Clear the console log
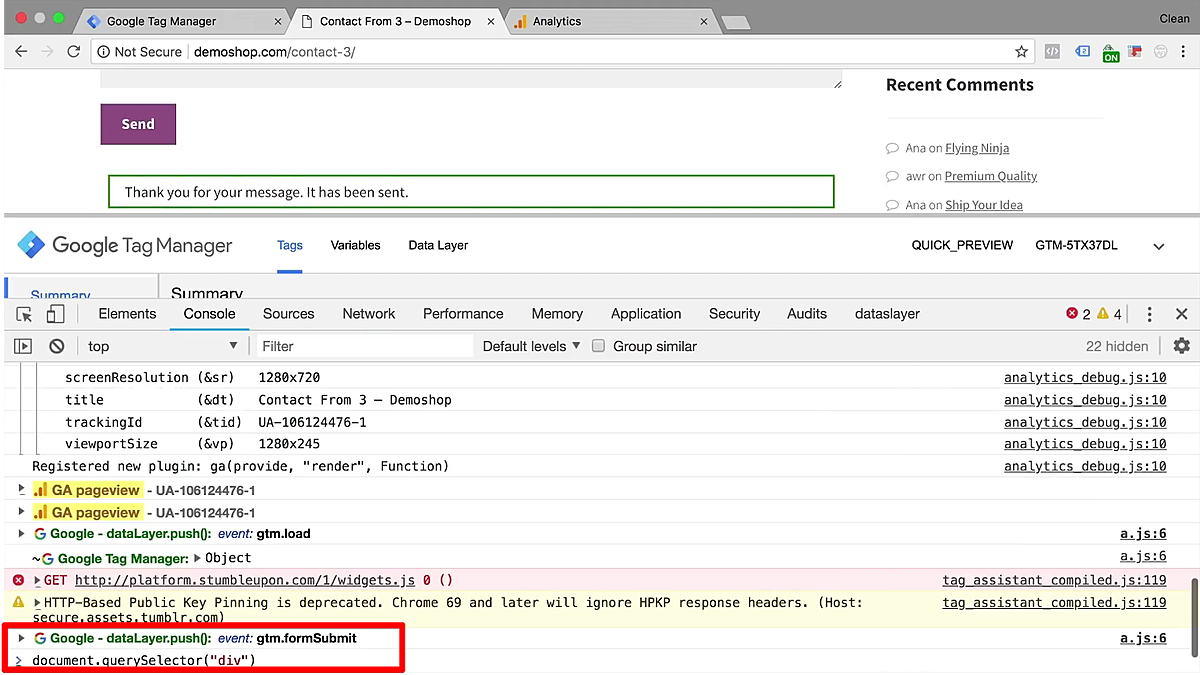The image size is (1200, 675). pos(57,346)
